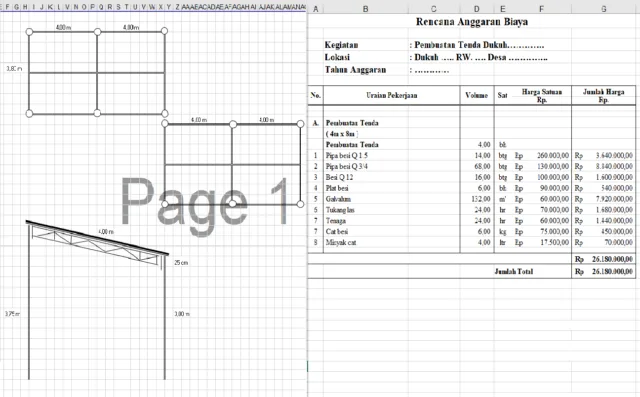Click the volume value 132,00

[x=481, y=199]
